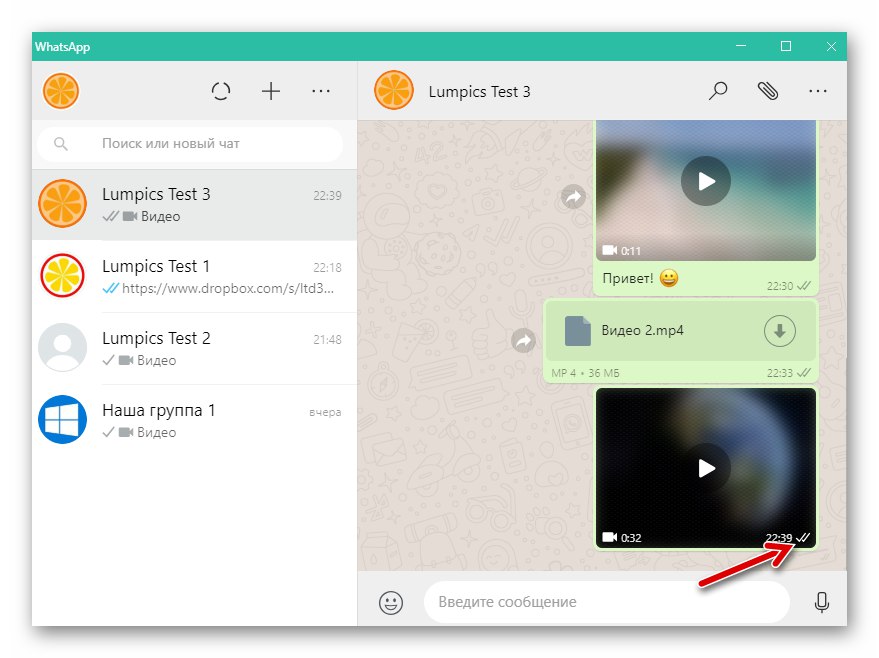Record a voice message with microphone
Screen dimensions: 879x658
[x=822, y=603]
